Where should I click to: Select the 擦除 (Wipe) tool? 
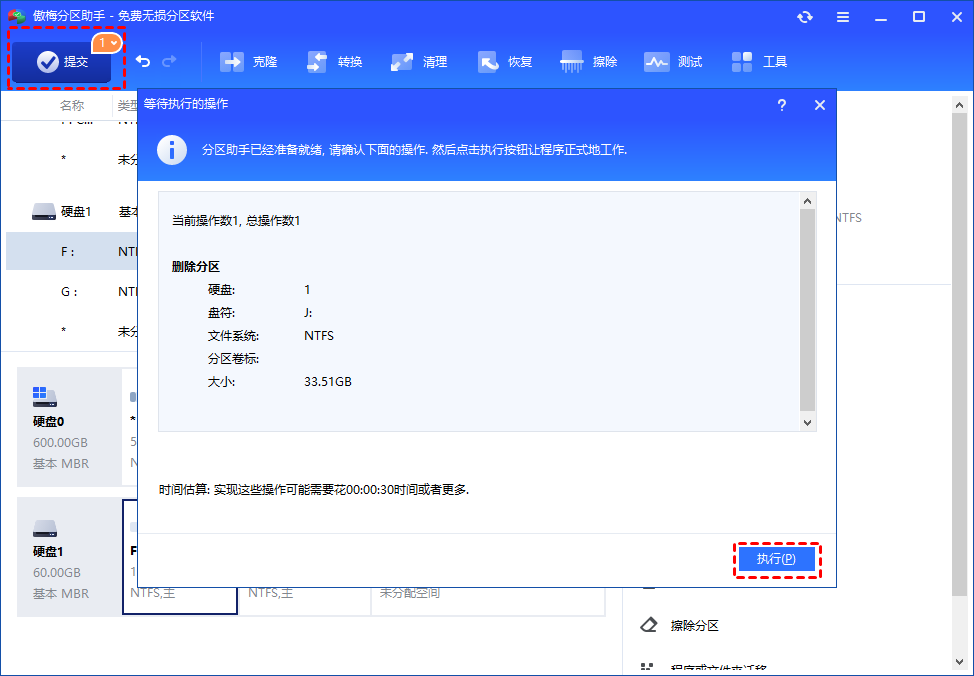click(590, 62)
